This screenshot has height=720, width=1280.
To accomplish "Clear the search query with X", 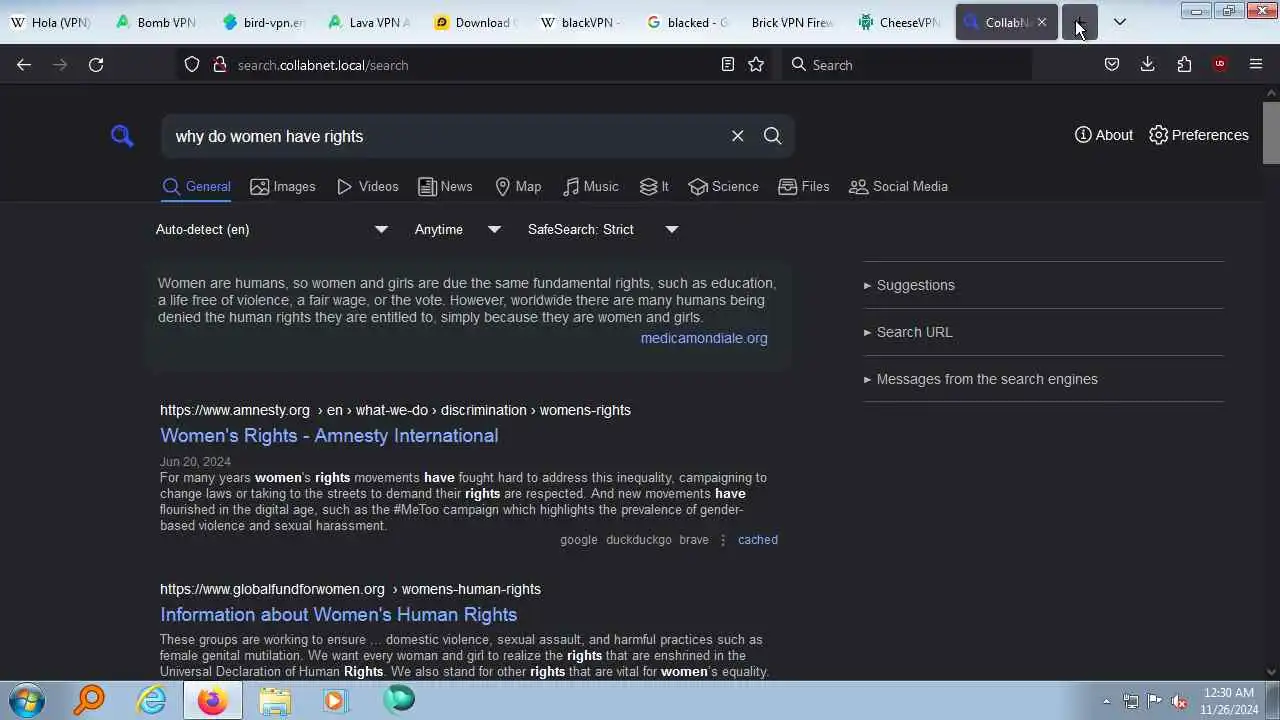I will tap(738, 136).
